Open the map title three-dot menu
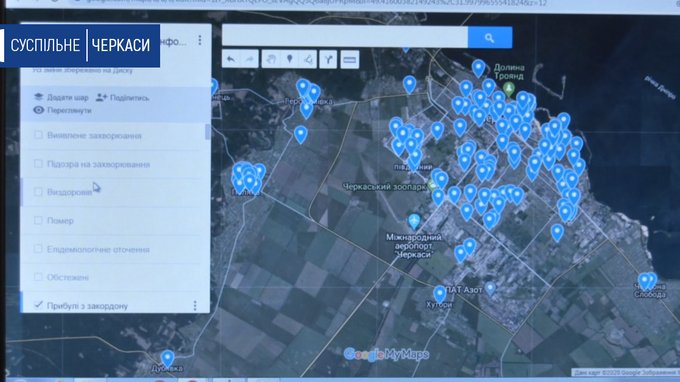This screenshot has width=680, height=382. coord(200,40)
